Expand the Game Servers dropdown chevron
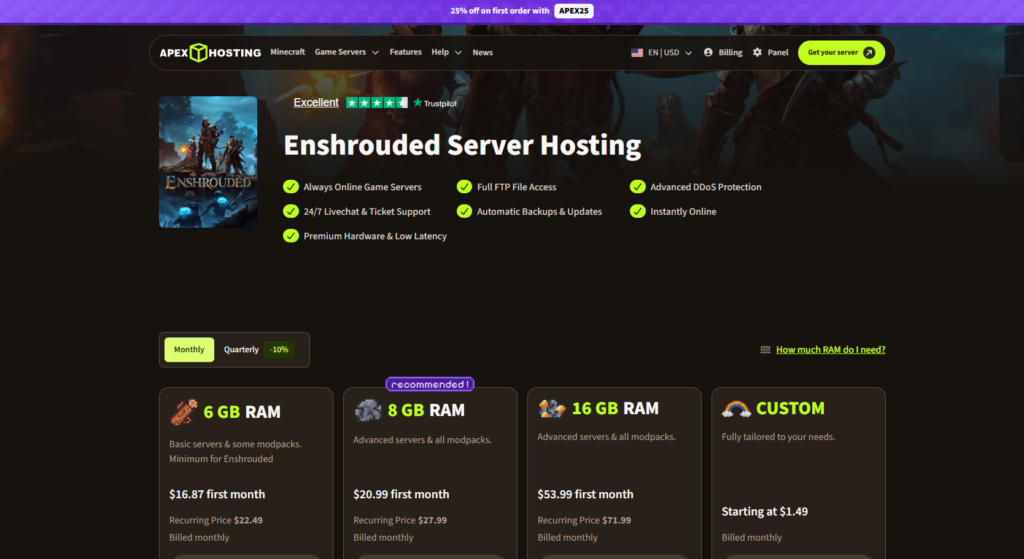 pyautogui.click(x=376, y=53)
